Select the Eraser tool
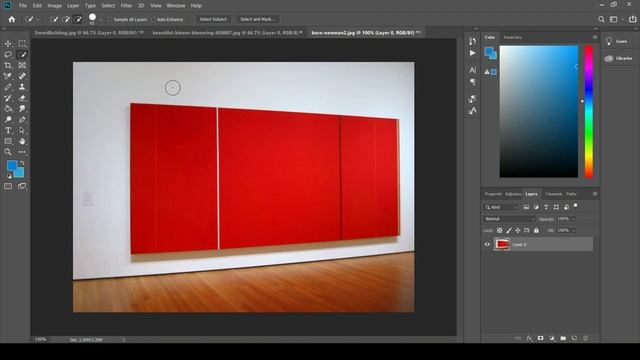 point(22,98)
